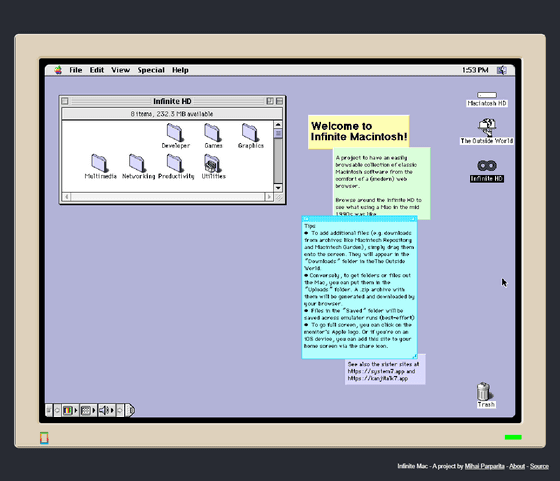Click the Infinite HD window close box
This screenshot has width=560, height=481.
(x=65, y=101)
